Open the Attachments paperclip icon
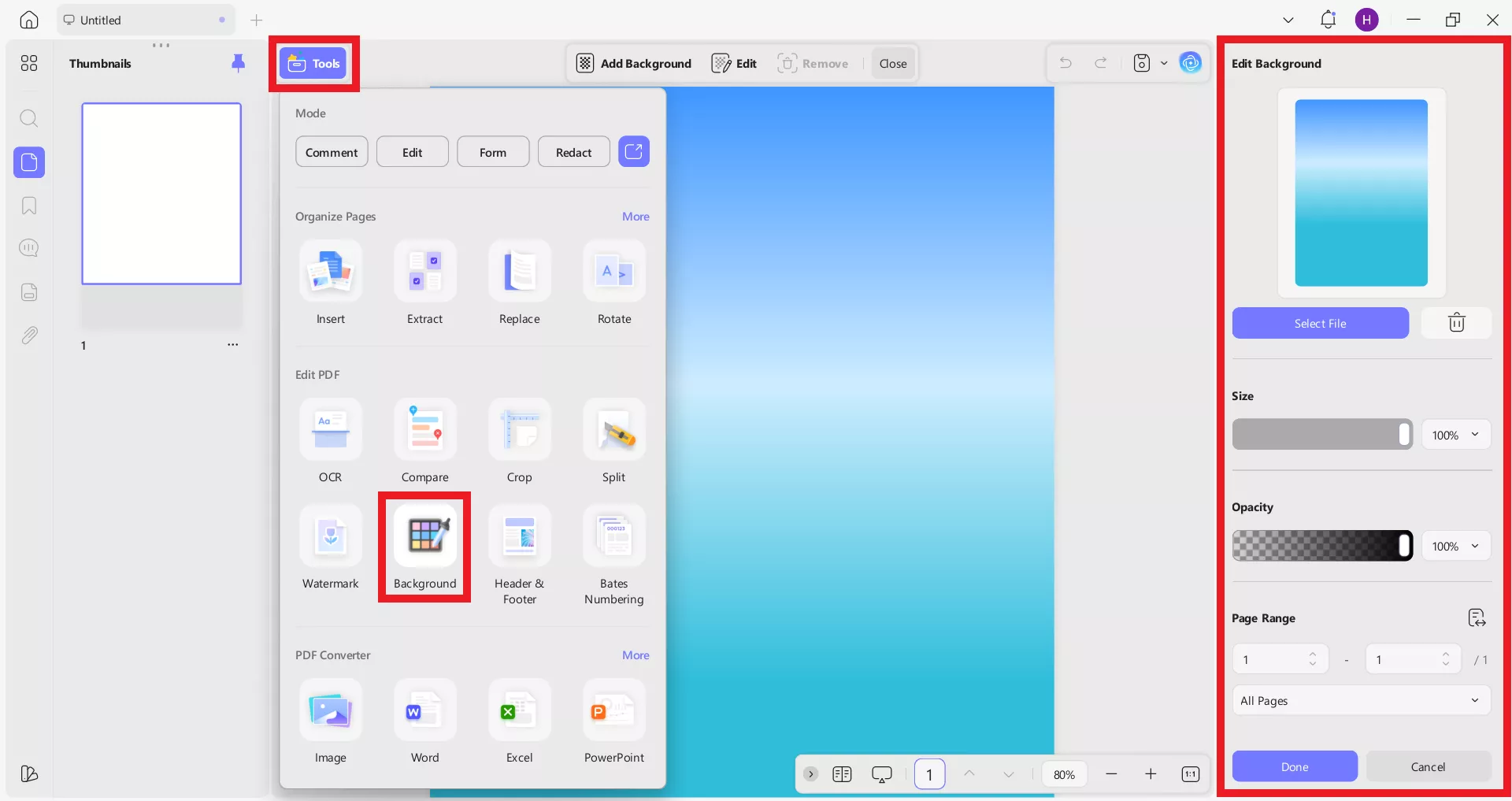This screenshot has height=801, width=1512. [29, 336]
